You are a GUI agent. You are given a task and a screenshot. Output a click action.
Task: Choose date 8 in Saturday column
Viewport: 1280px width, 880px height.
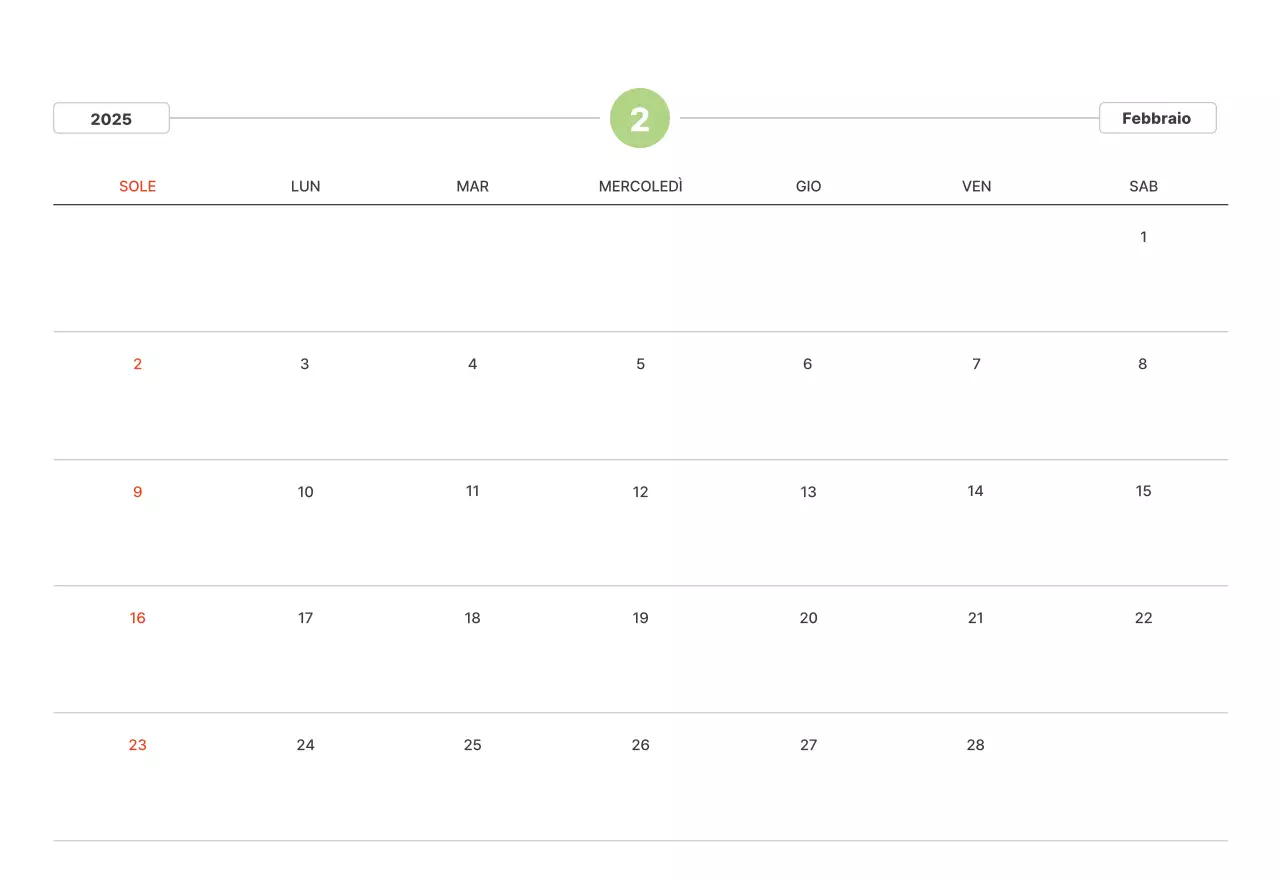click(x=1143, y=364)
